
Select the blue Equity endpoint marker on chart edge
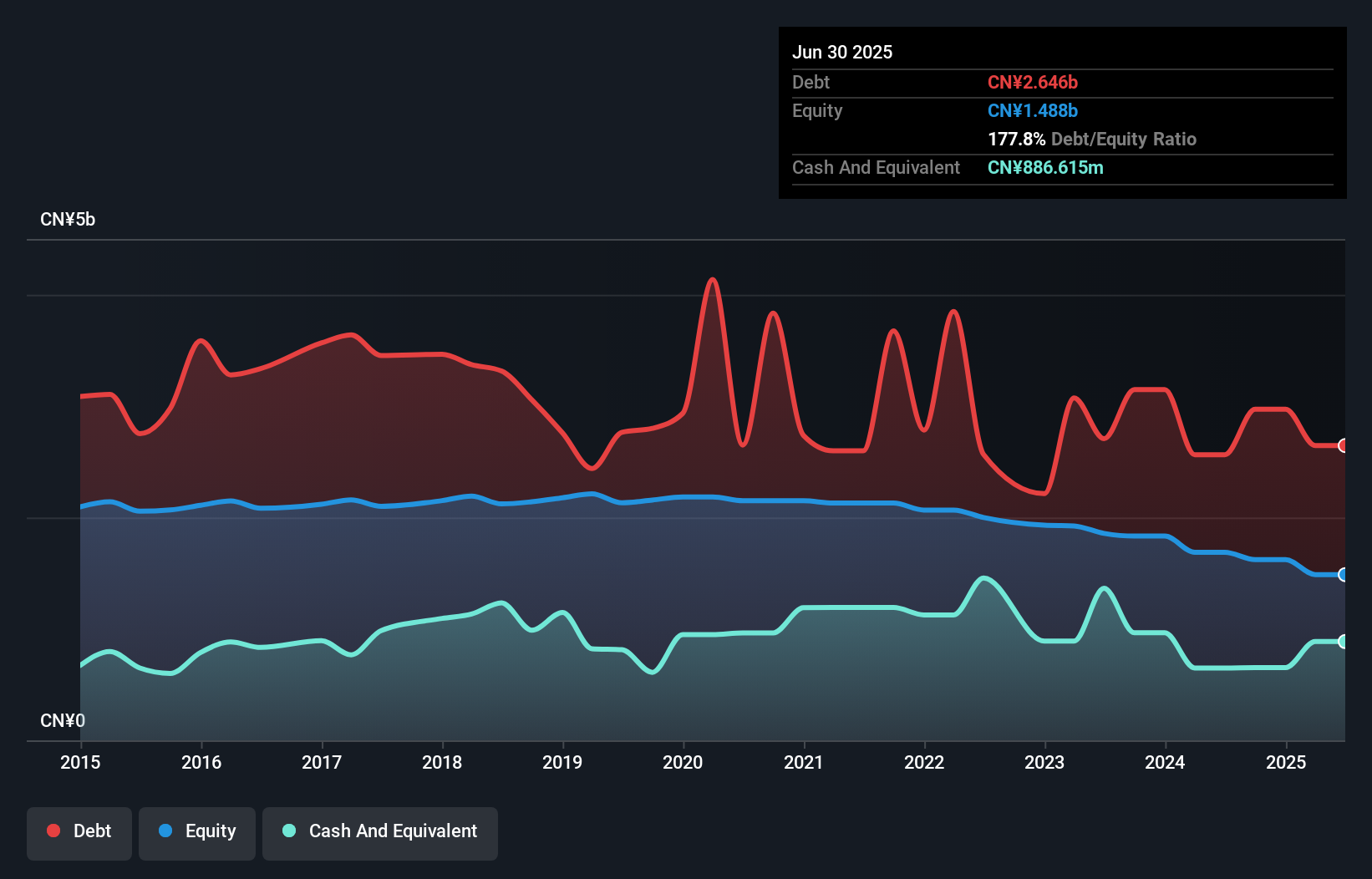tap(1342, 575)
